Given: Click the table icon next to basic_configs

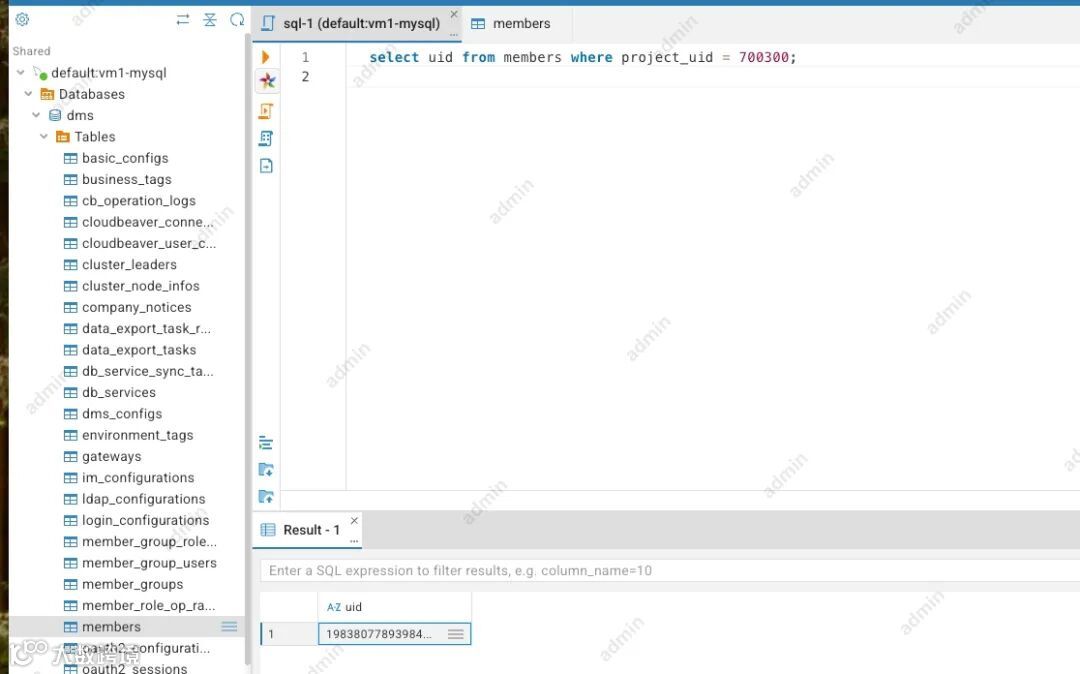Looking at the screenshot, I should [x=70, y=158].
